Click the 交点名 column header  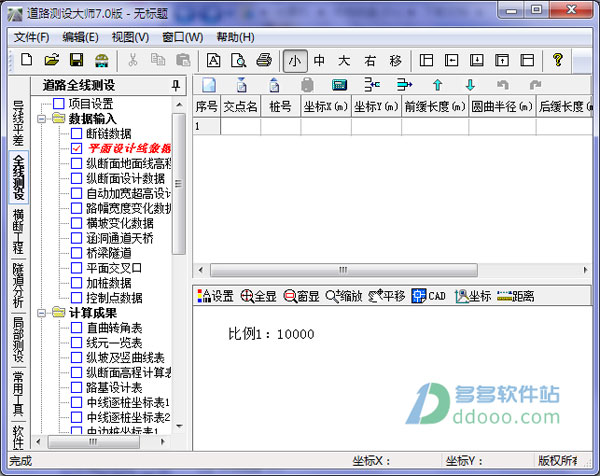pos(240,106)
